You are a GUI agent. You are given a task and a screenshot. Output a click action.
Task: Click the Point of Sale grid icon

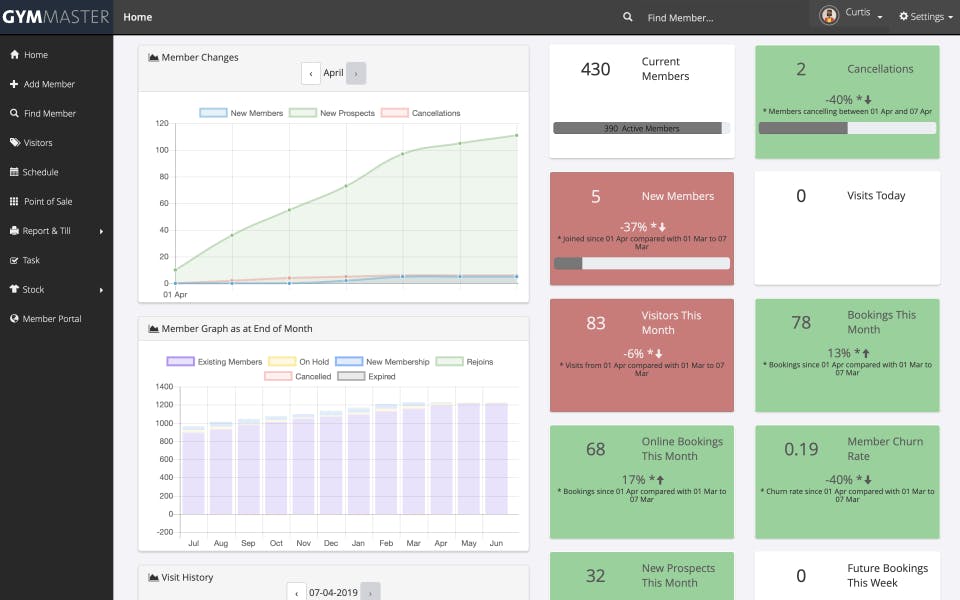click(x=14, y=201)
